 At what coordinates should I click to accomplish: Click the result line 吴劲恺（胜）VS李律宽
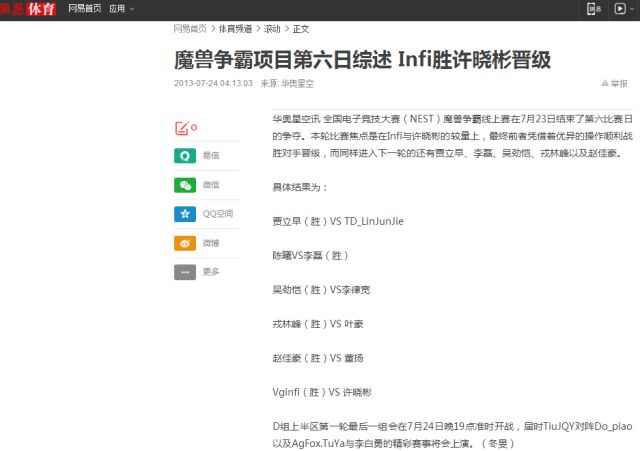321,290
